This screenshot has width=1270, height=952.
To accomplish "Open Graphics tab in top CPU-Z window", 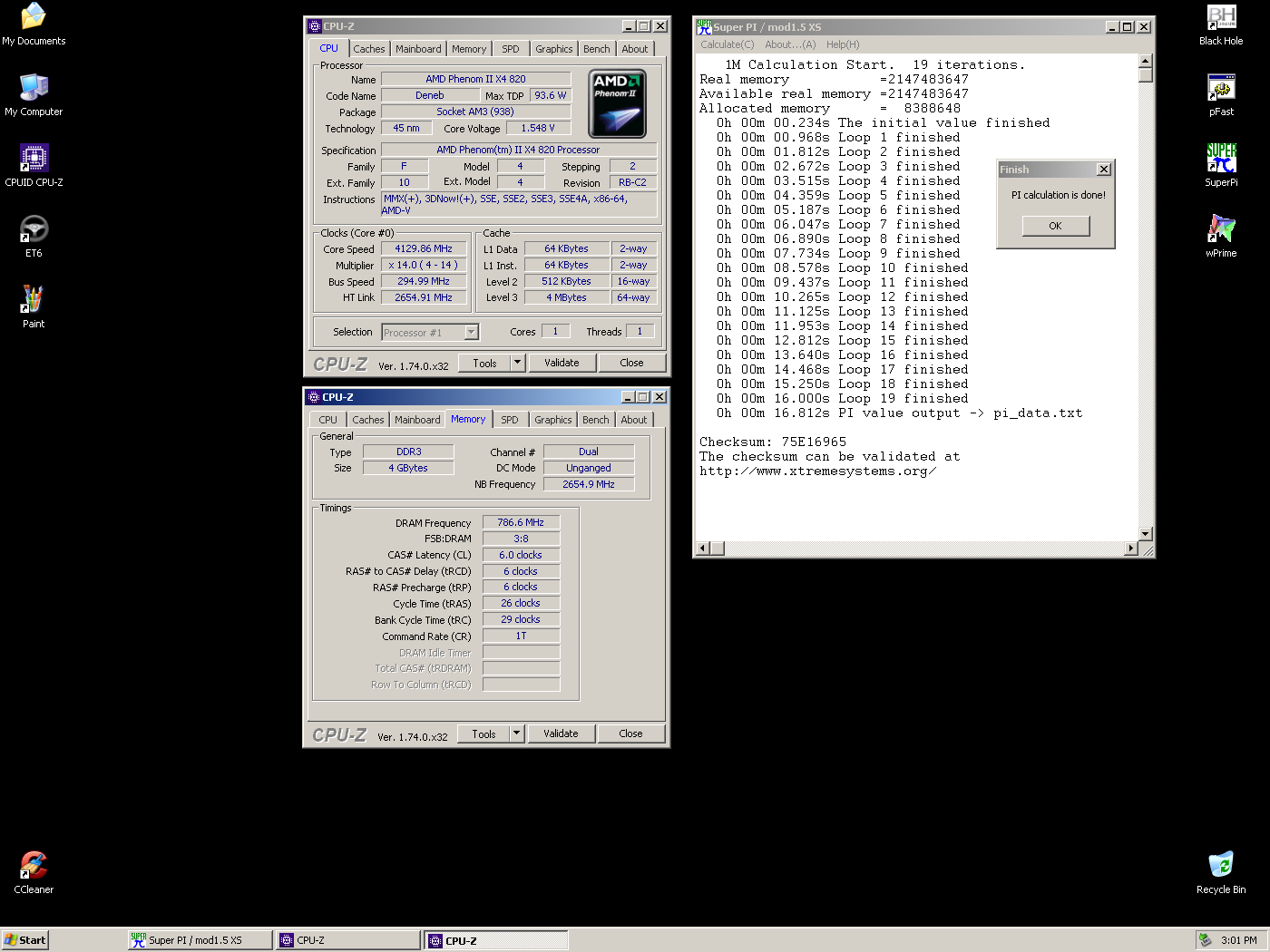I will point(553,49).
